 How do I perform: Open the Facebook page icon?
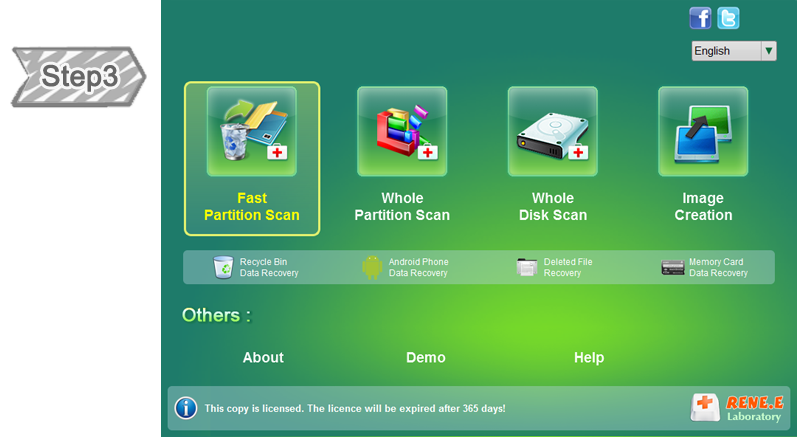click(700, 18)
